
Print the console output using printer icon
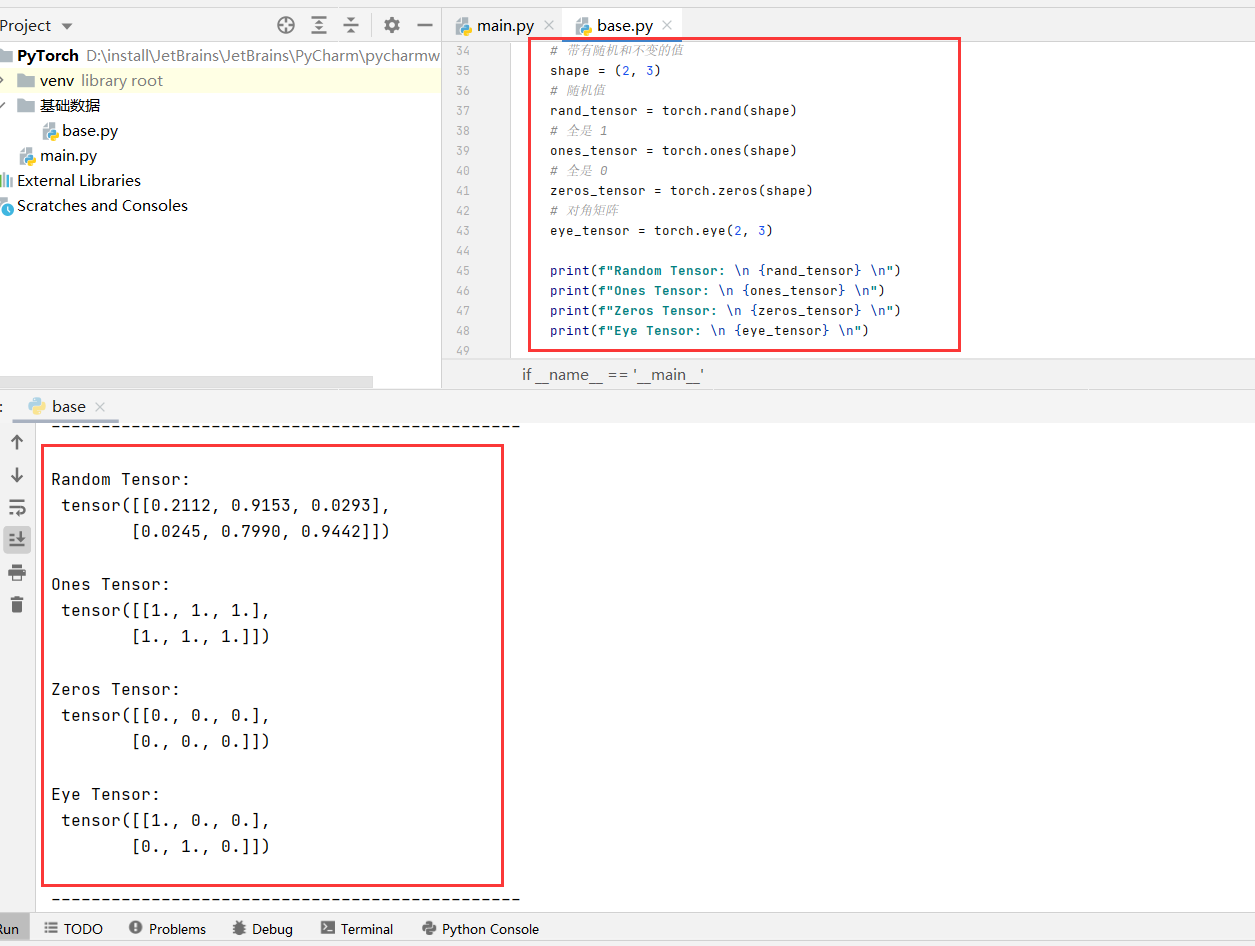(x=17, y=572)
